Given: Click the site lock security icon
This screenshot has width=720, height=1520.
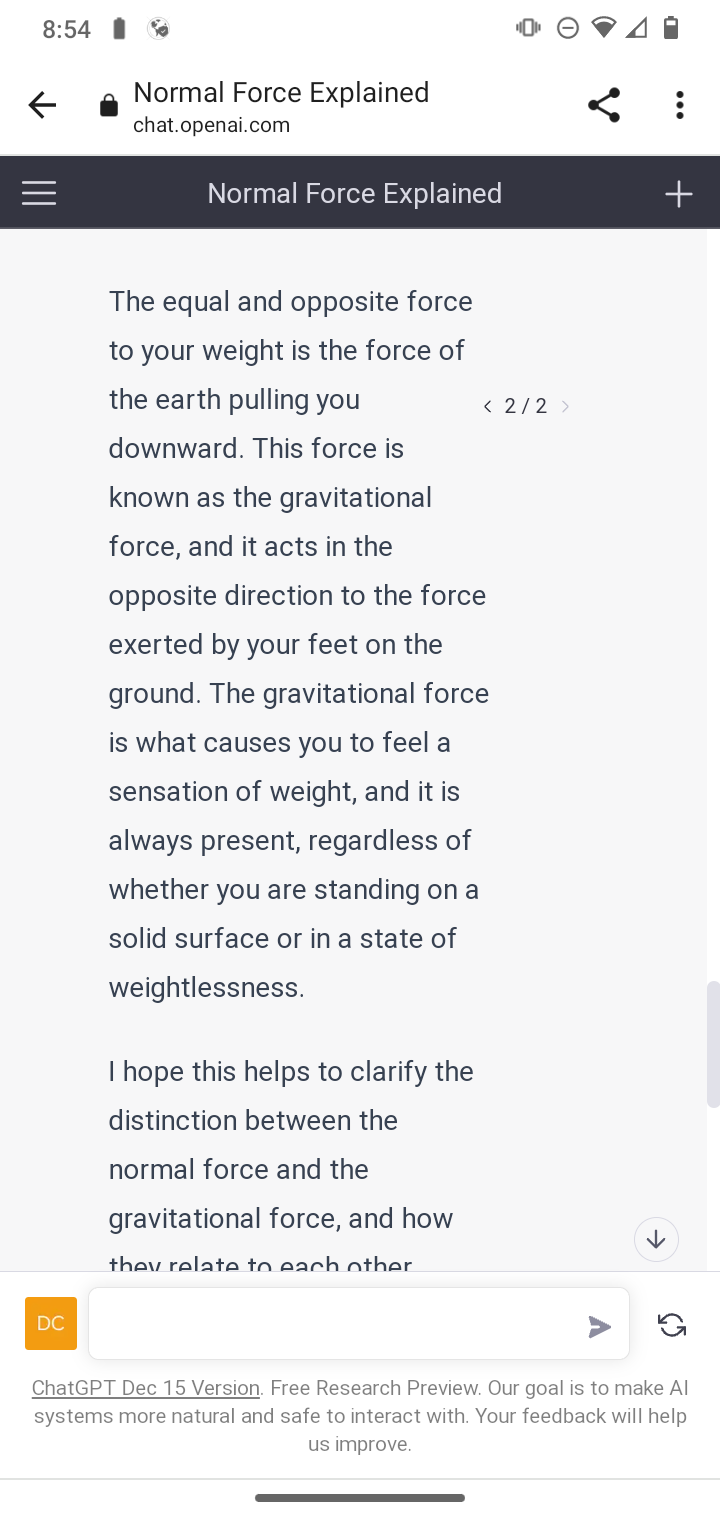Looking at the screenshot, I should pos(109,107).
